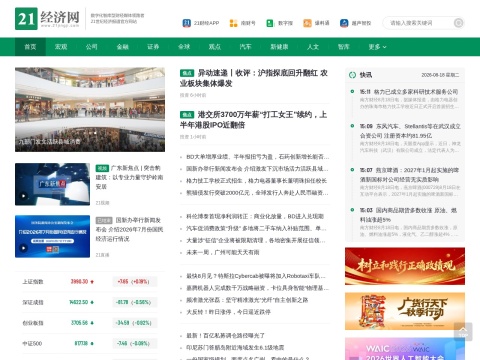Viewport: 480px width, 360px height.
Task: Open the 广货行天下 秋季行动 banner
Action: [405, 311]
